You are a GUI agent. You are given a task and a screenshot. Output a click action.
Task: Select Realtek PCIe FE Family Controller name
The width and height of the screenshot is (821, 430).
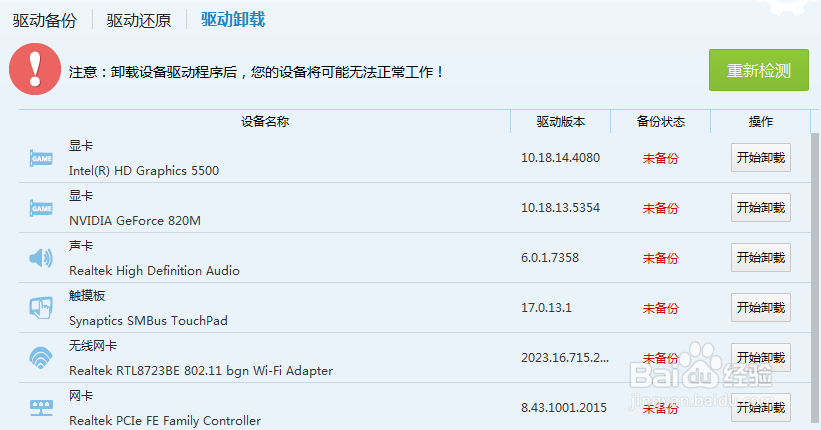click(165, 421)
